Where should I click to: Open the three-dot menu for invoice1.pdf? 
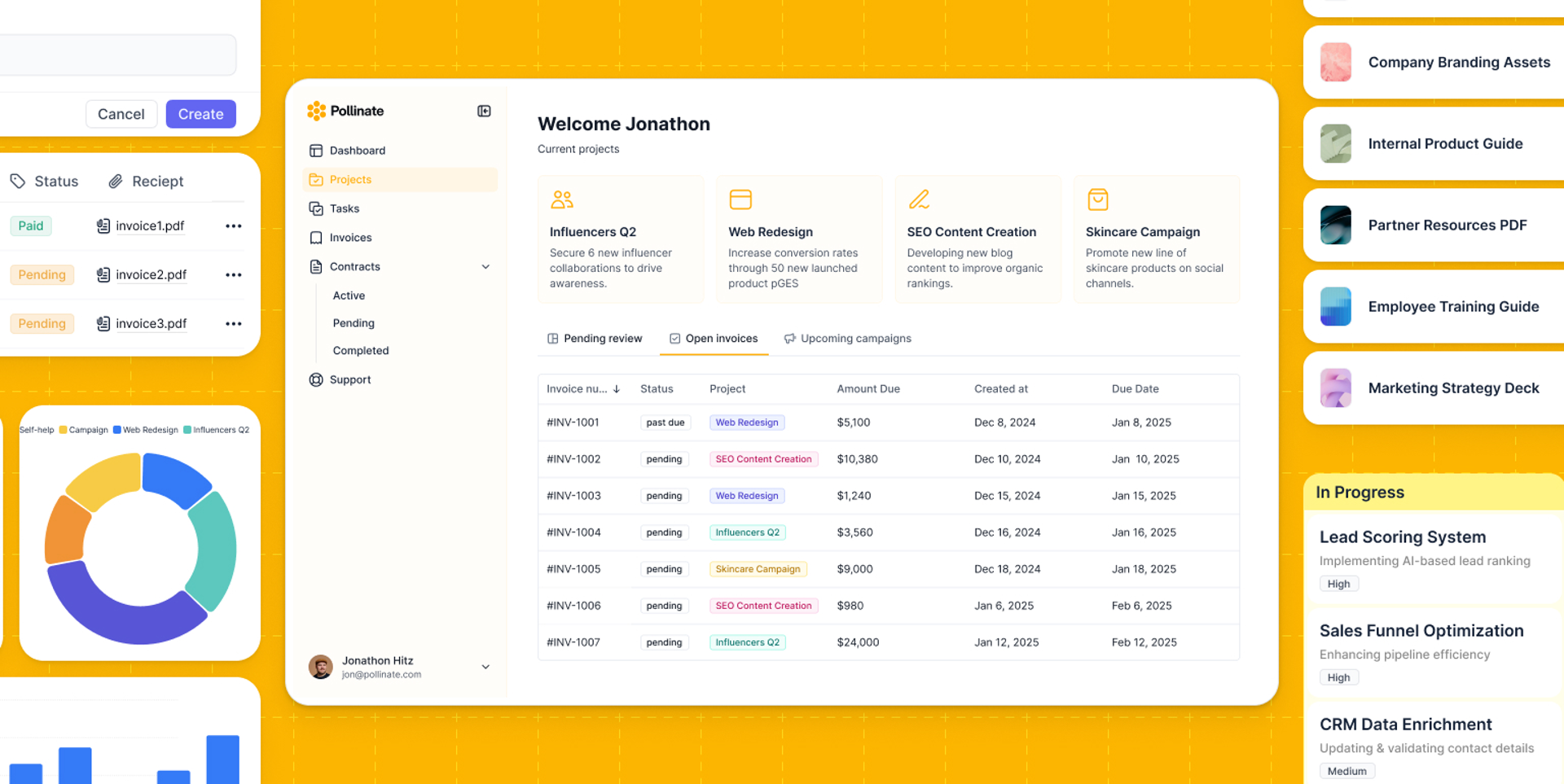(x=234, y=226)
